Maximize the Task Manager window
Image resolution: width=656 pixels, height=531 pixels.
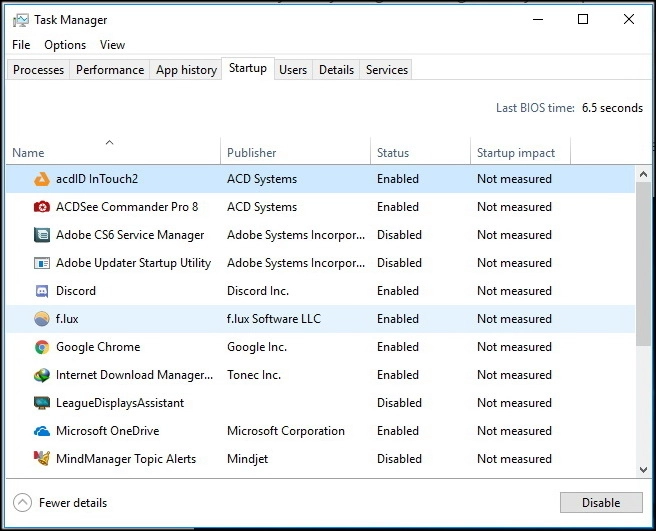[x=583, y=19]
